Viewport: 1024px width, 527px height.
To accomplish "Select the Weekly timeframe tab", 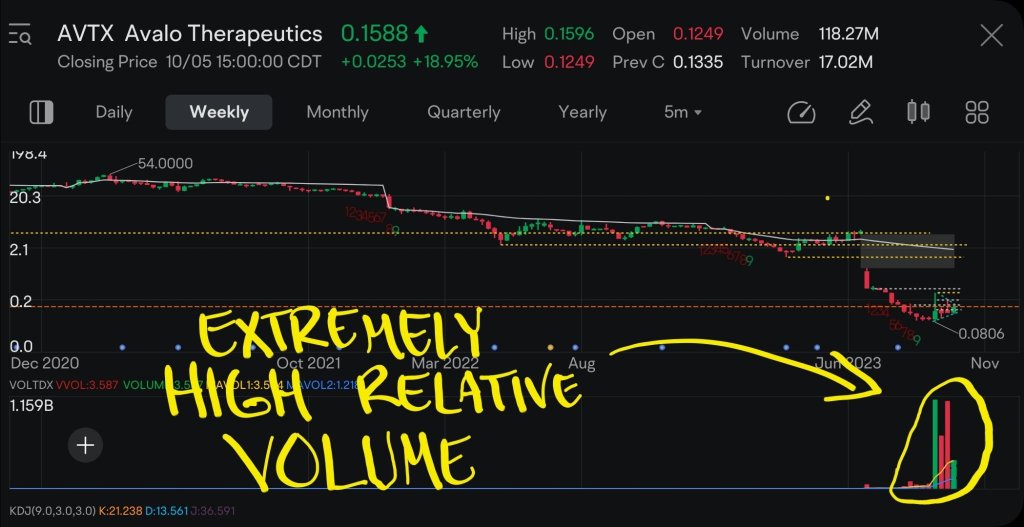I will point(219,112).
